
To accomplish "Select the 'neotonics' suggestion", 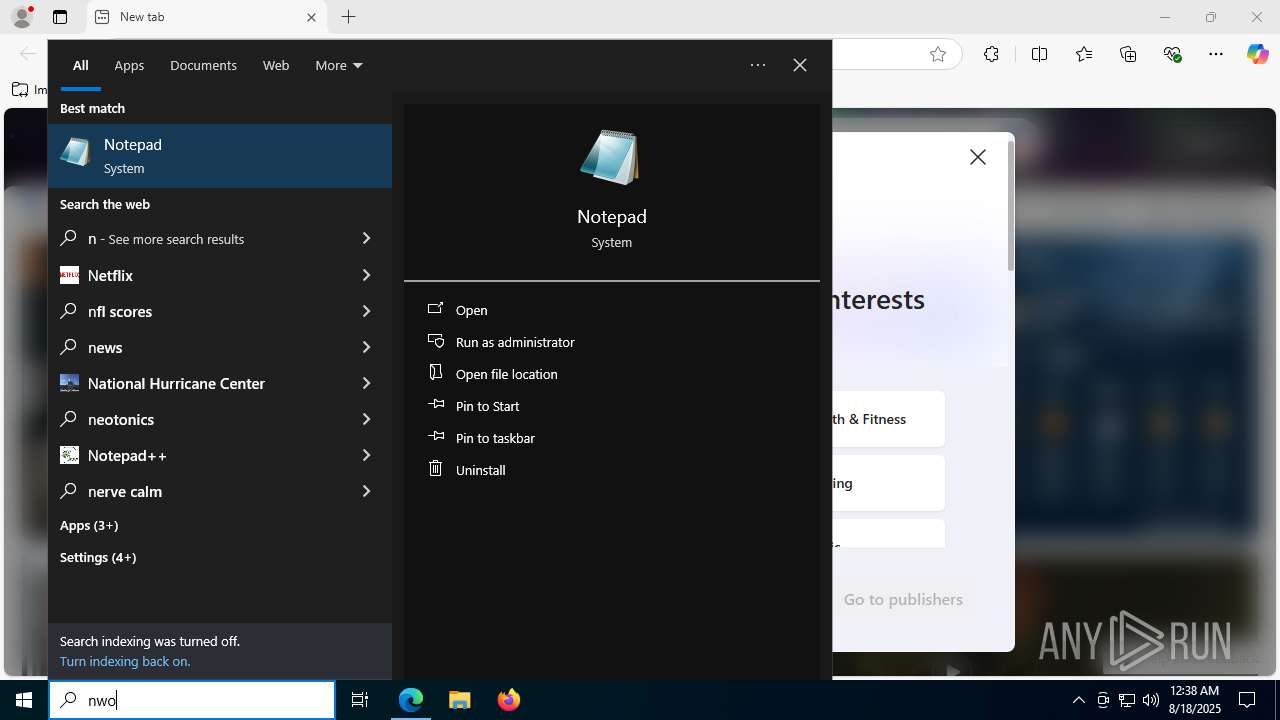I will [196, 419].
